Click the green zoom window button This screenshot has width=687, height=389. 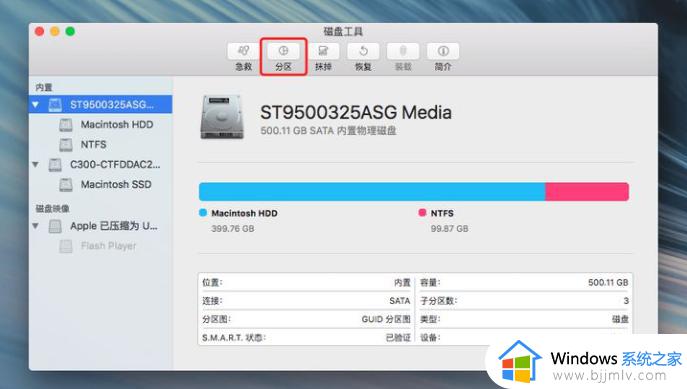[x=70, y=32]
